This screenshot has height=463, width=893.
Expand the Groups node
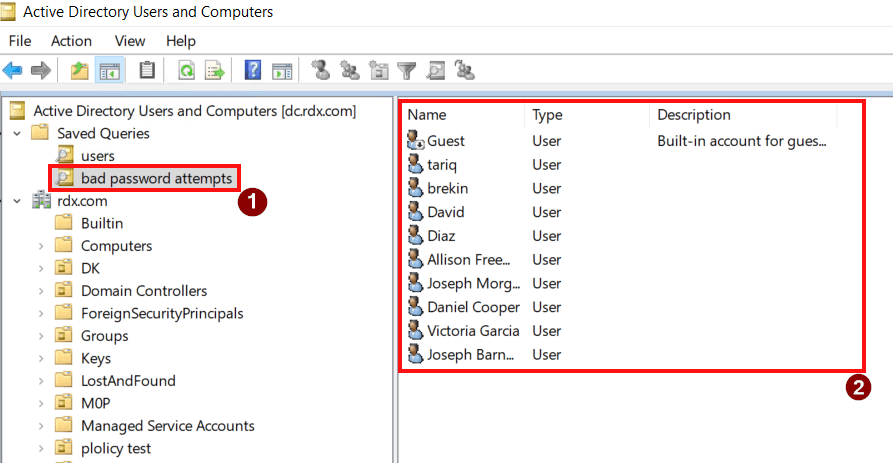pos(41,336)
